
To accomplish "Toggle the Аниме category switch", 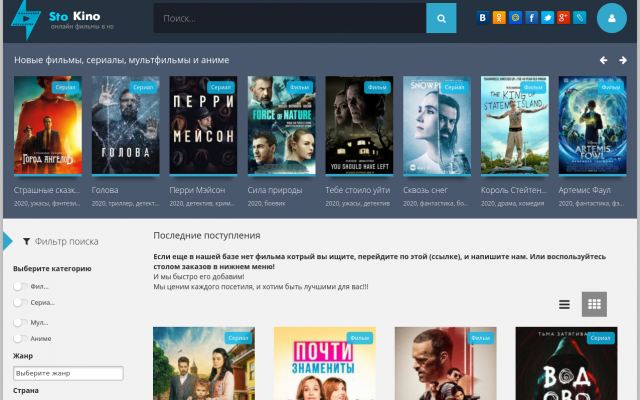I will click(x=20, y=338).
